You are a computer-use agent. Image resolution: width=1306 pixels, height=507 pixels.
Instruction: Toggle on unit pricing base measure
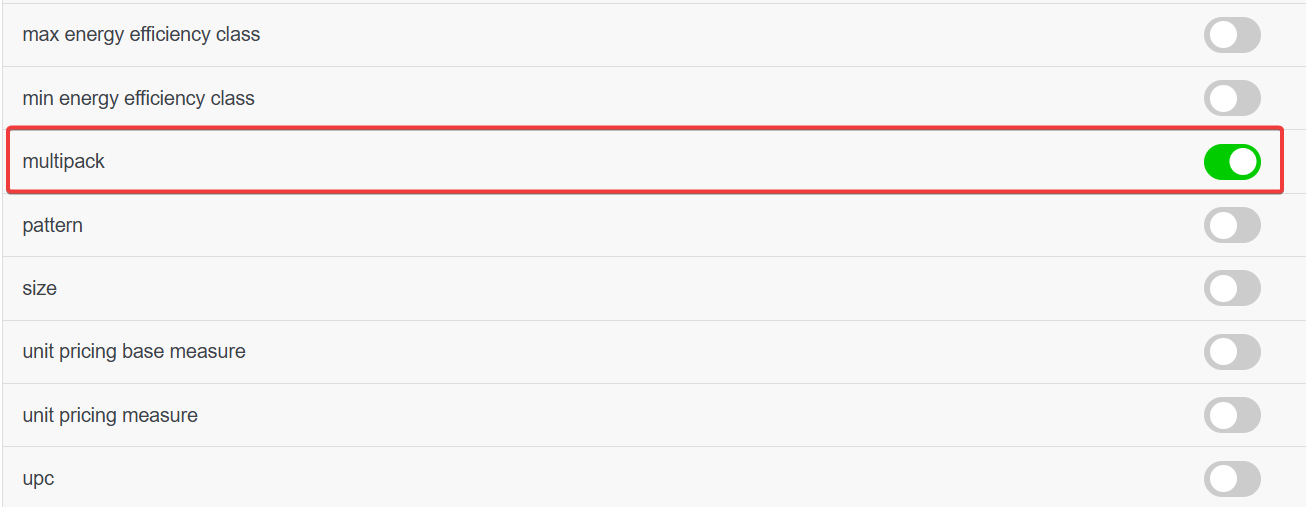point(1232,352)
